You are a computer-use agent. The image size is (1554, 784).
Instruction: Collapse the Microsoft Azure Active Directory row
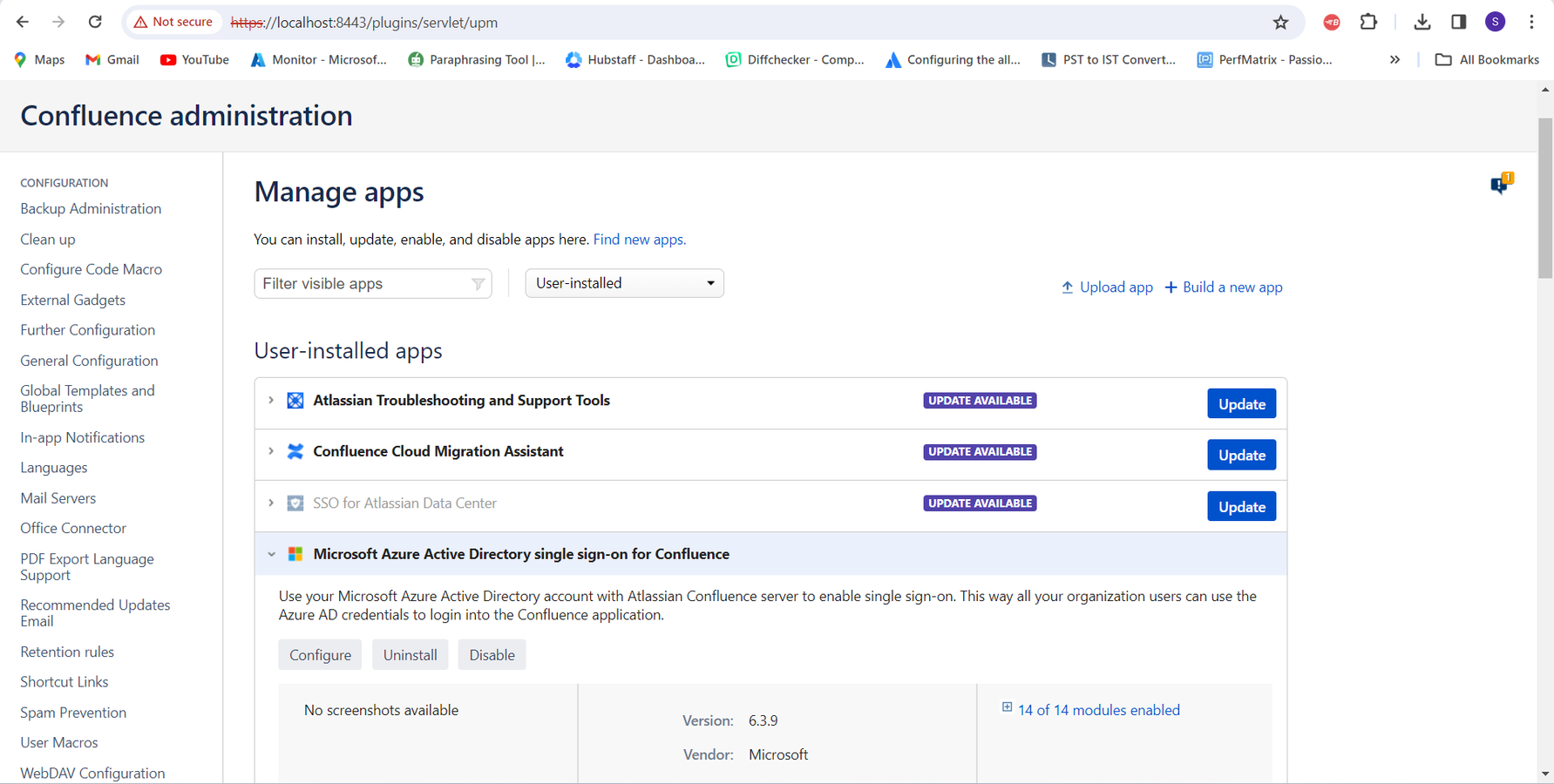(271, 554)
